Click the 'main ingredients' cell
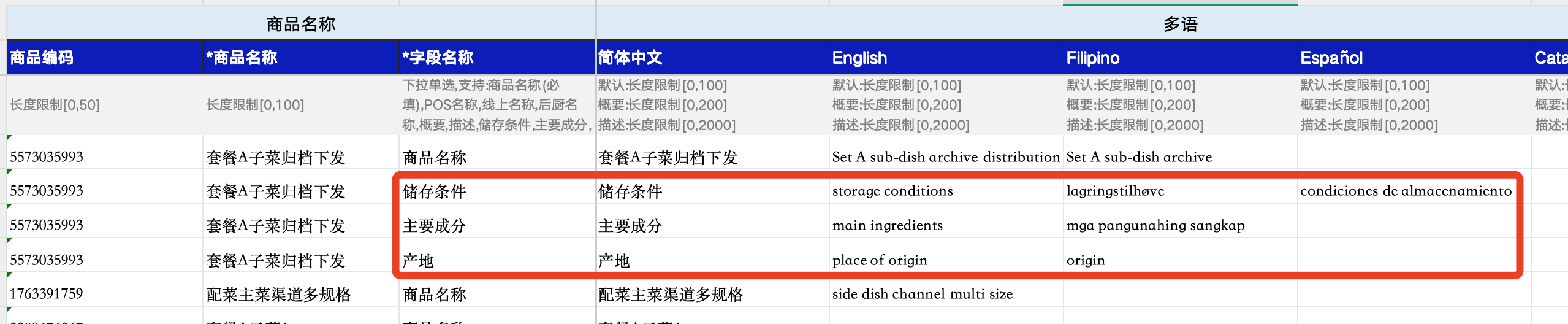Viewport: 1568px width, 324px height. click(x=887, y=225)
